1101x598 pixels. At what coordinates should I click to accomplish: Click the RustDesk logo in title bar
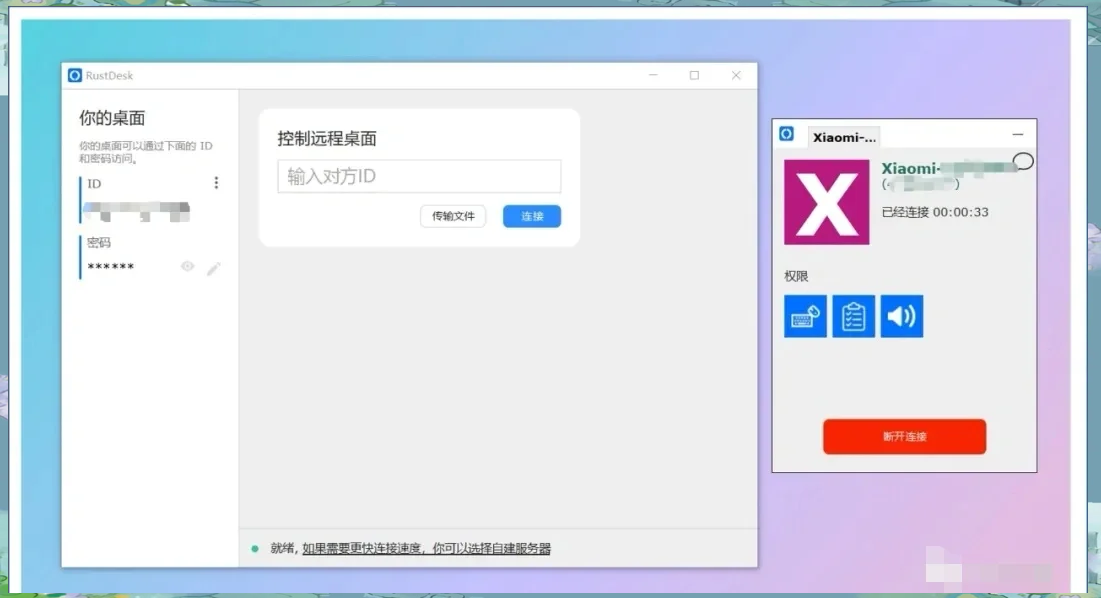[74, 75]
